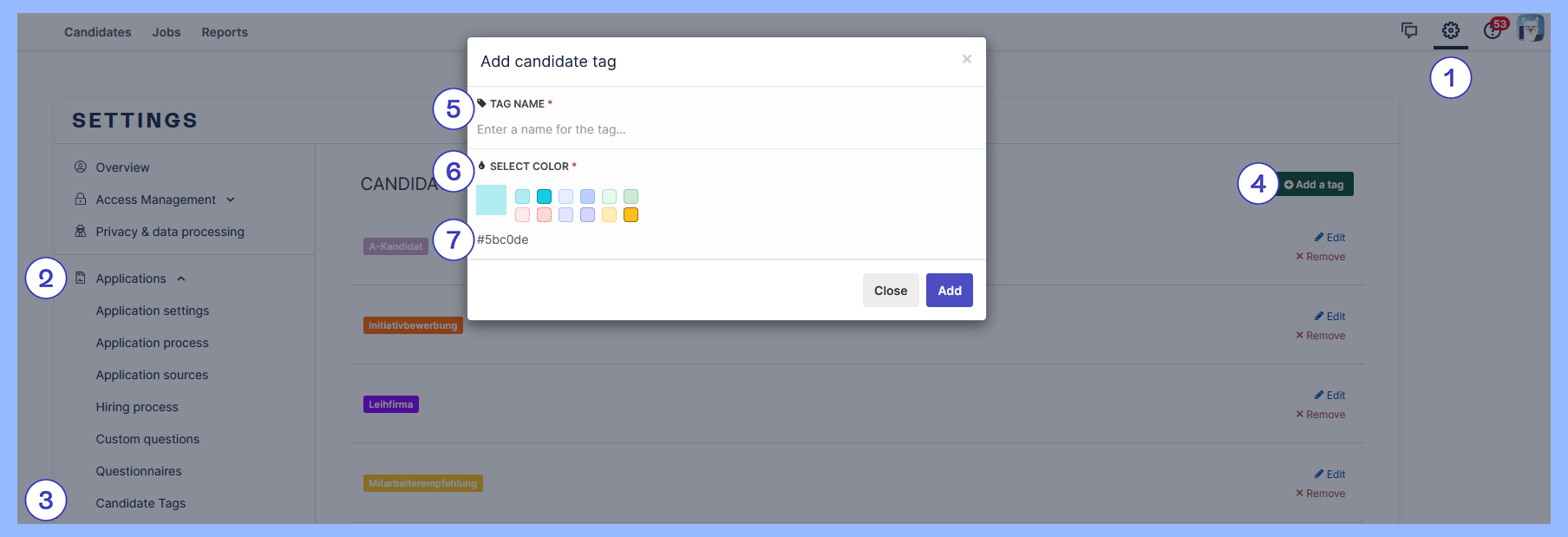The image size is (1568, 537).
Task: Open the messages chat icon
Action: click(x=1409, y=31)
